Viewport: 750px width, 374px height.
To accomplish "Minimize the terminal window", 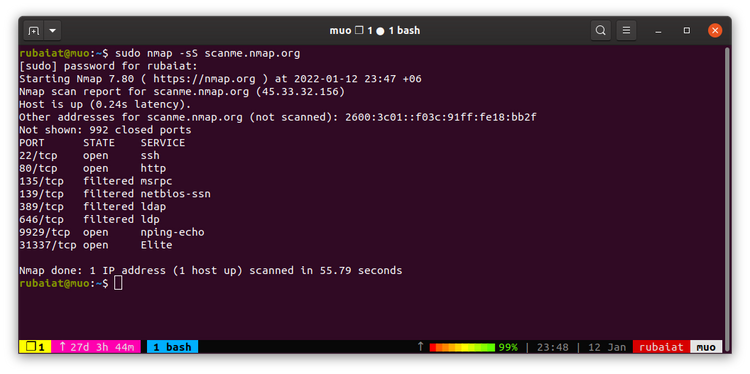I will (659, 31).
